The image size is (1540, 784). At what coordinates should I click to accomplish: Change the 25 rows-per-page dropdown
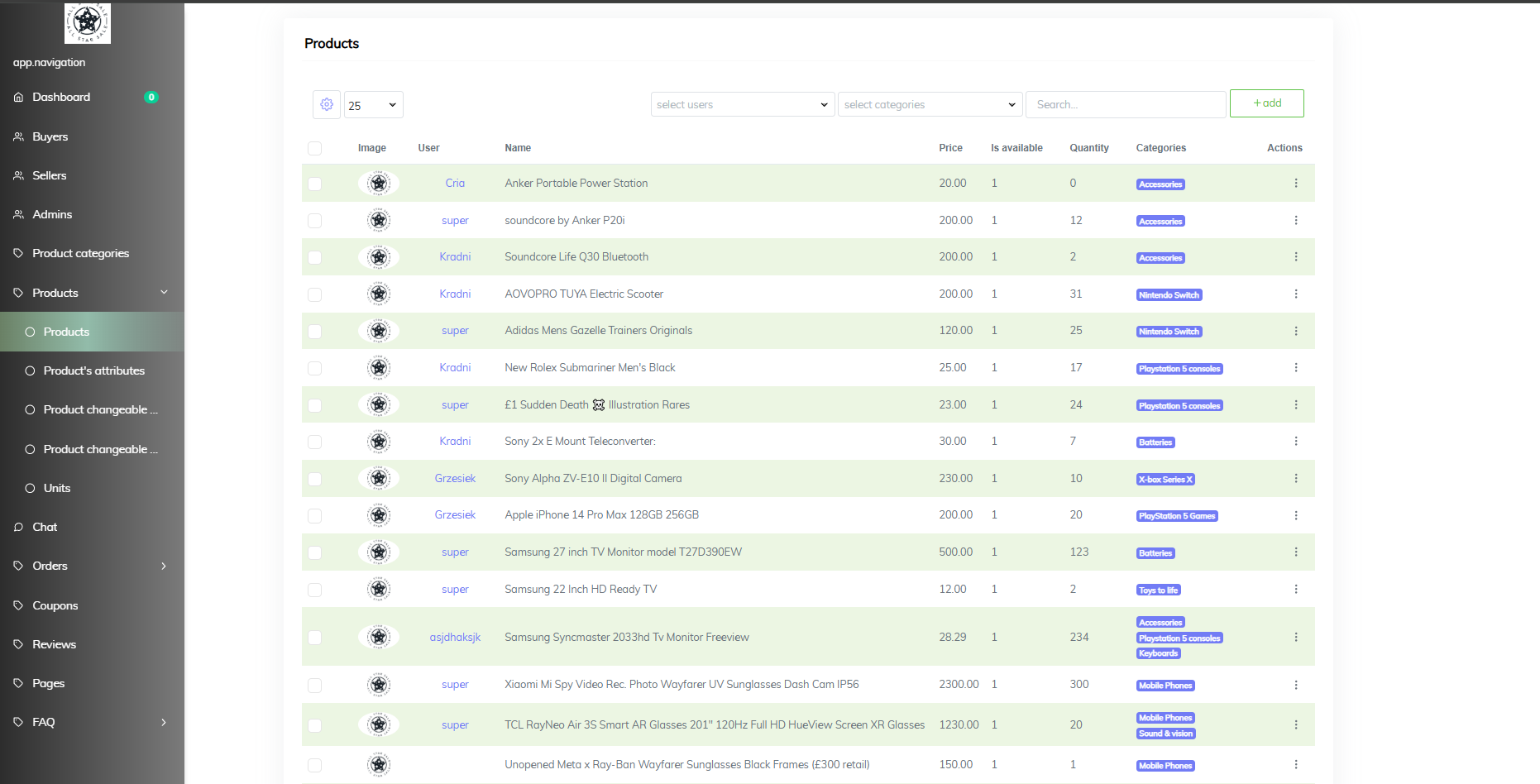(x=373, y=105)
